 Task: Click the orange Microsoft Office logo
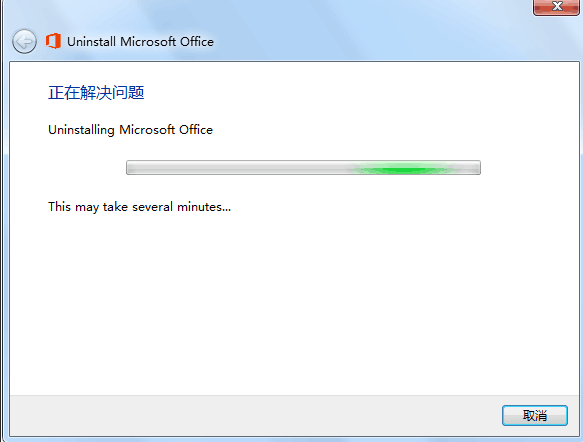pos(53,41)
